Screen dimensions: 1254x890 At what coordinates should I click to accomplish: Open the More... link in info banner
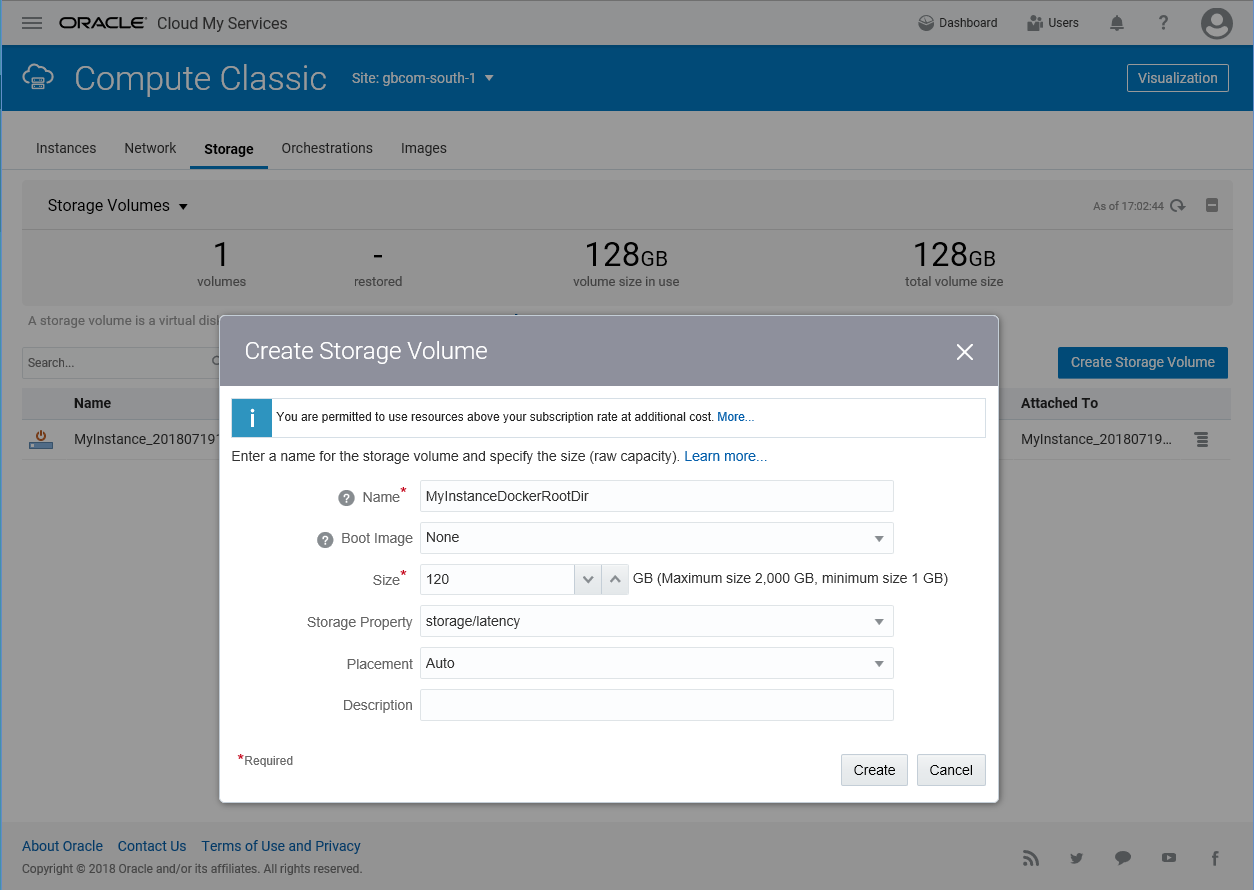coord(736,417)
